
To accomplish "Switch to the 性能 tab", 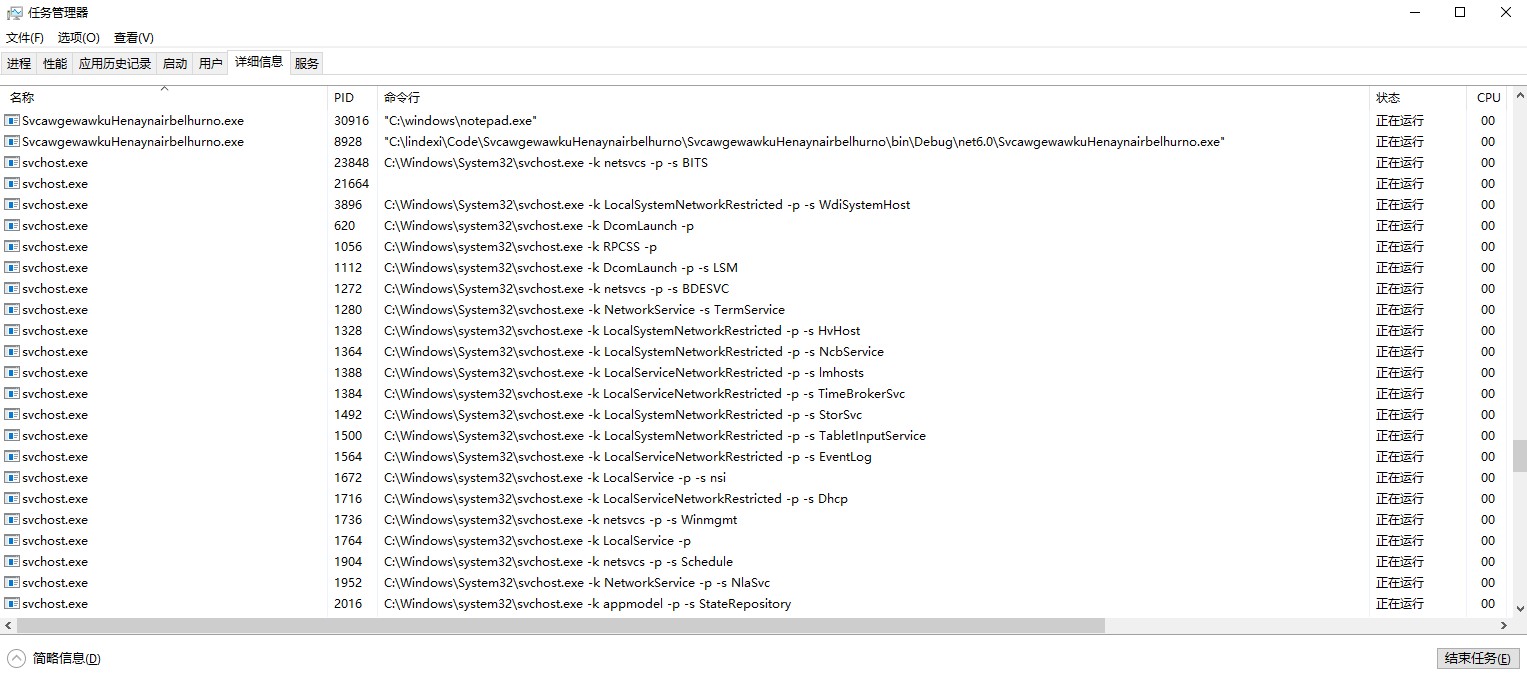I will coord(55,63).
